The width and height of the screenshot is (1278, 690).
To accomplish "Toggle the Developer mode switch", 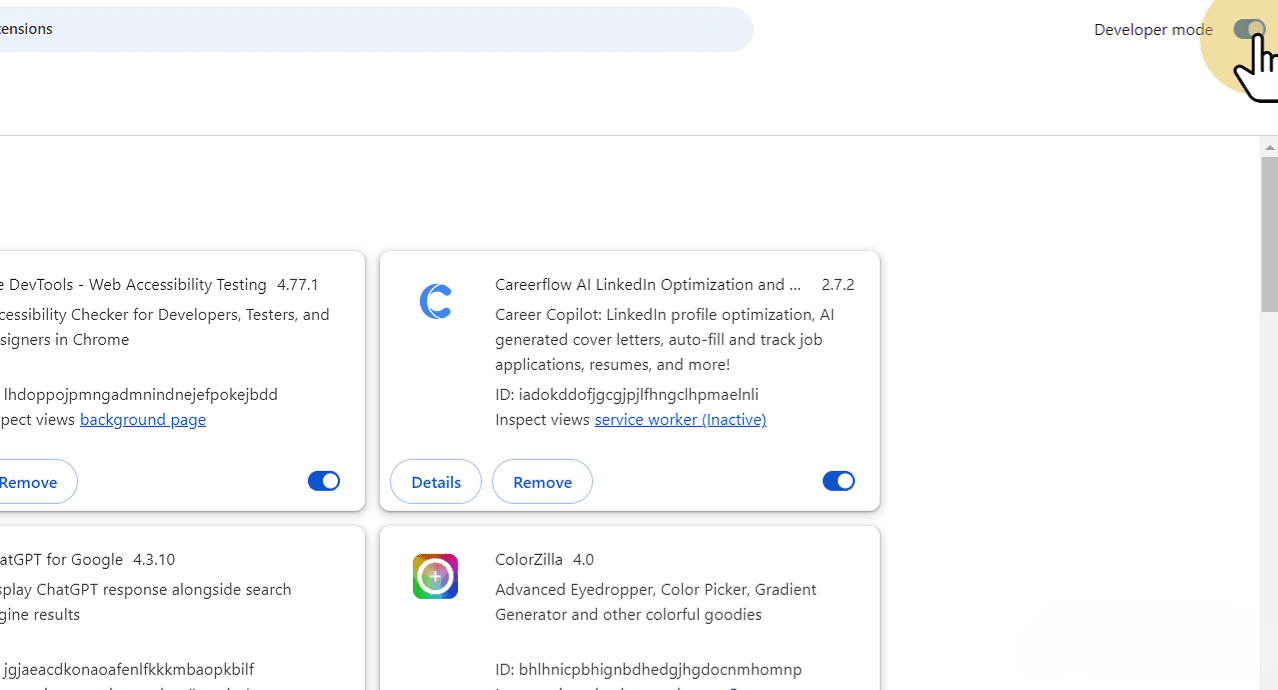I will tap(1250, 29).
